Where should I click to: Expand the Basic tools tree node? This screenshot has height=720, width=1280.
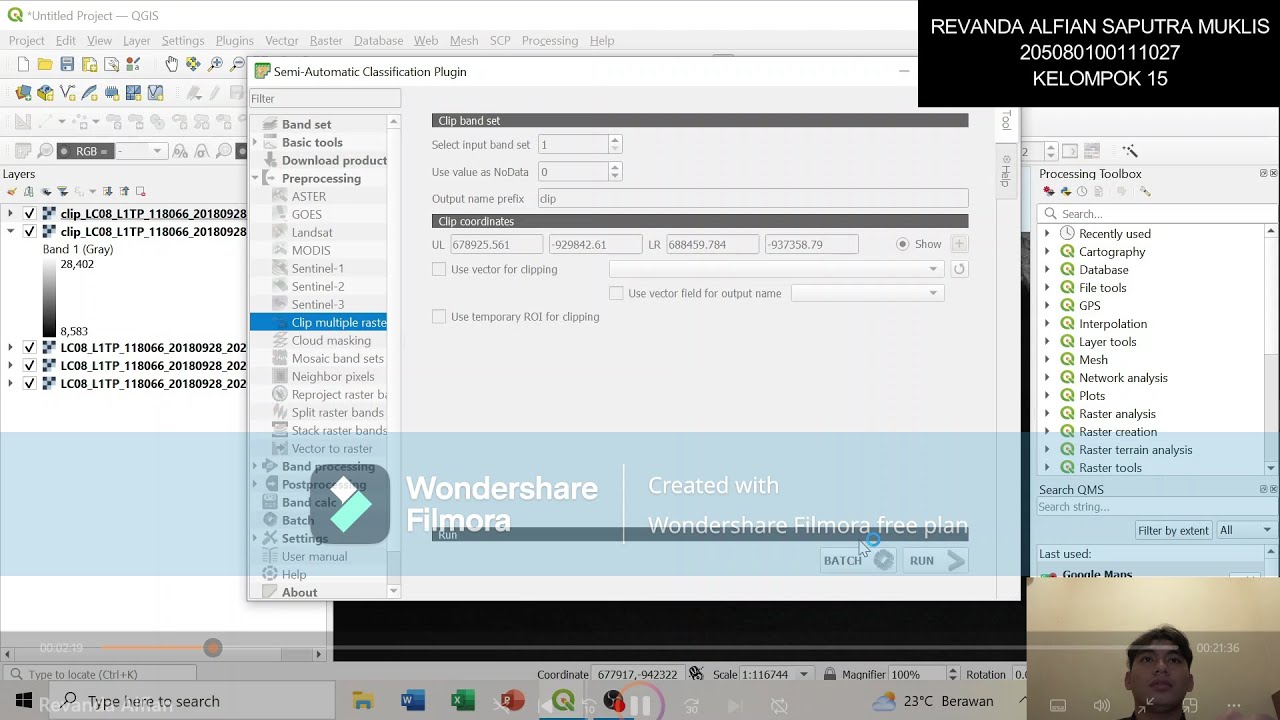[255, 142]
